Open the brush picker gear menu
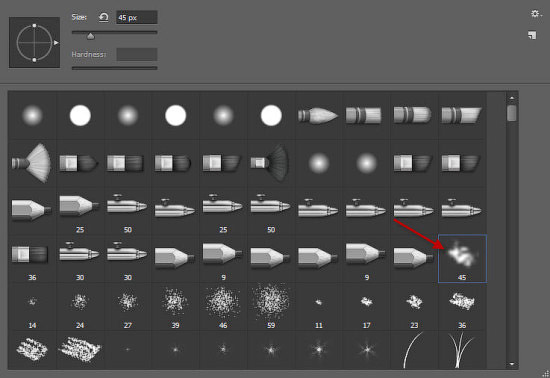Viewport: 550px width, 378px height. click(x=536, y=14)
